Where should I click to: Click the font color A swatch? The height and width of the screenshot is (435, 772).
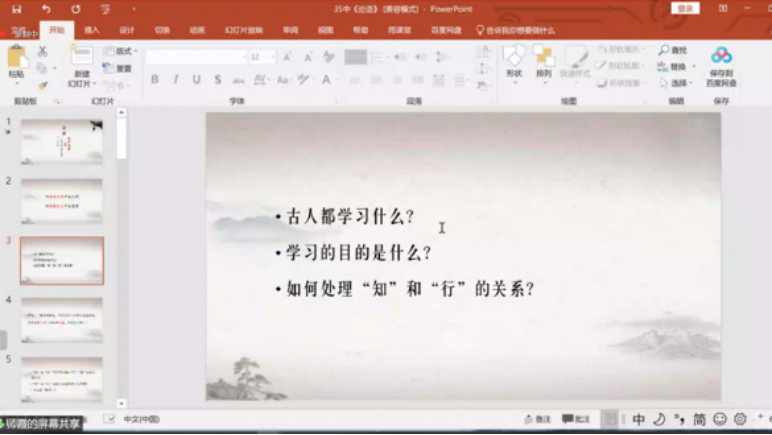coord(326,80)
